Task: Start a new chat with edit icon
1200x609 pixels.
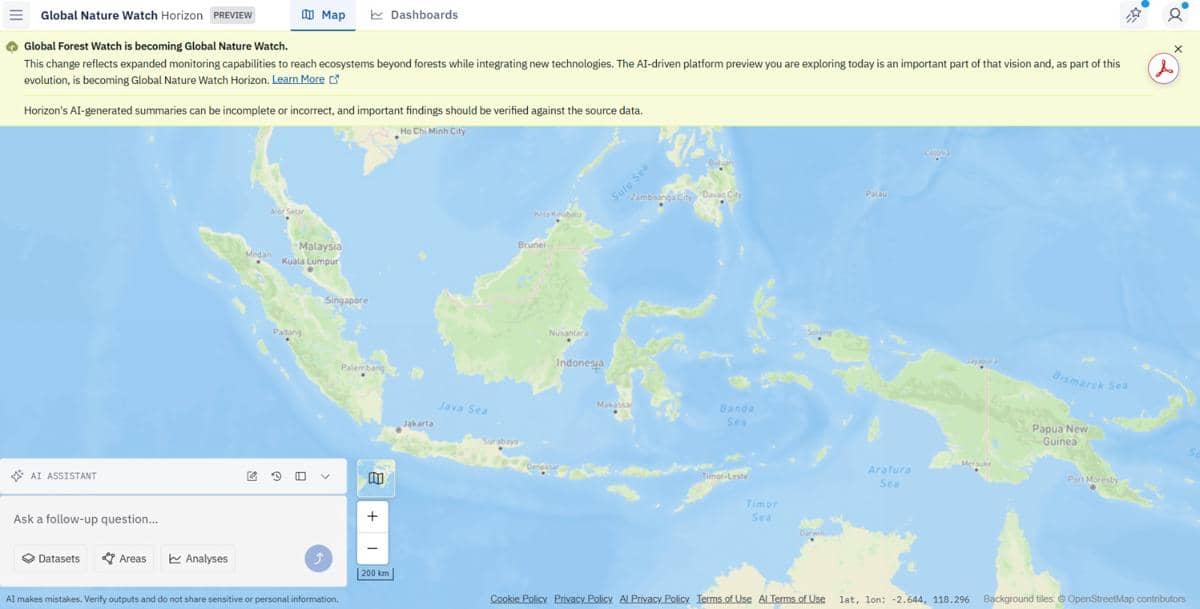Action: 252,476
